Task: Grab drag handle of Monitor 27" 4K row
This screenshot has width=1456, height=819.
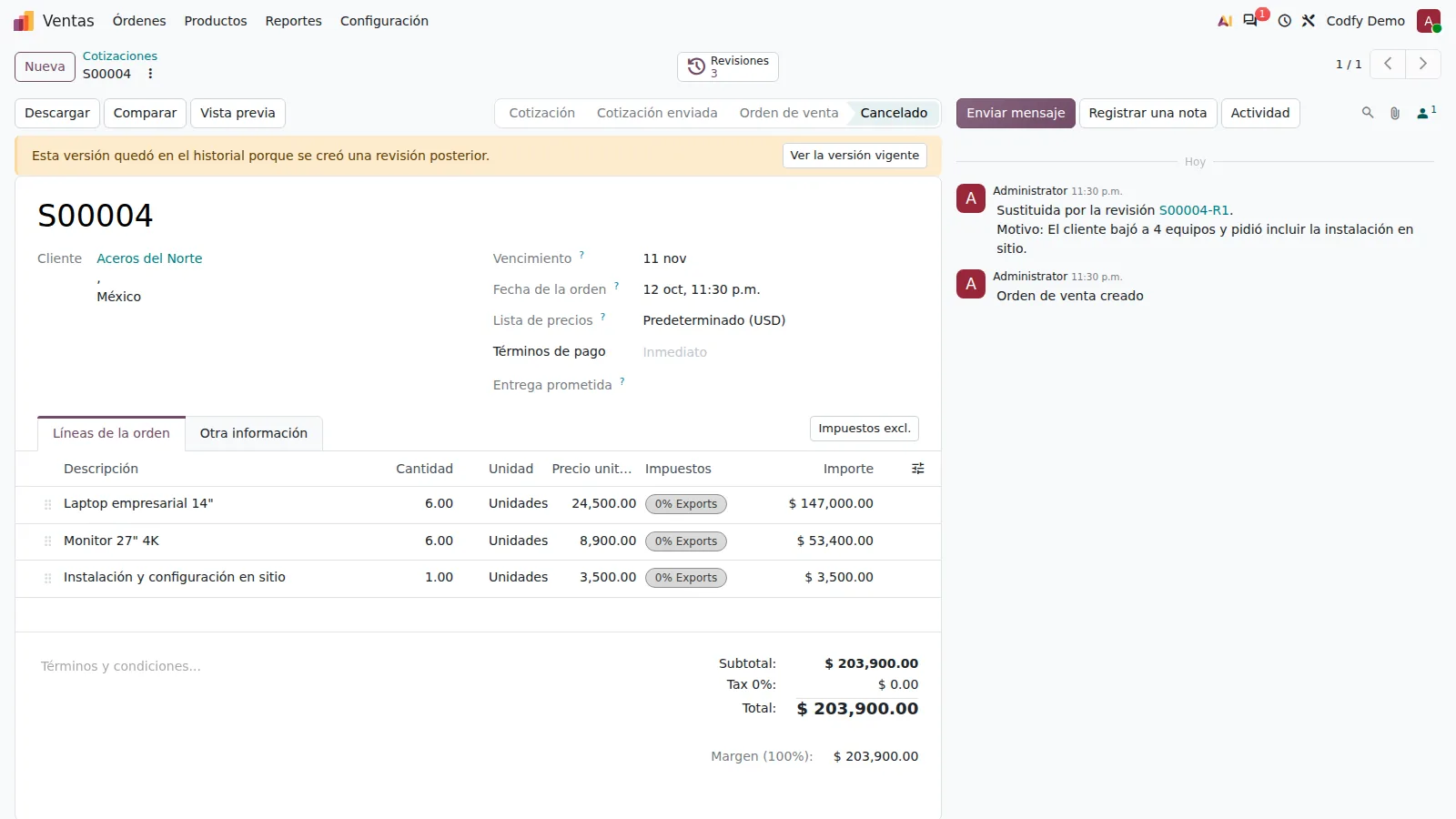Action: (x=48, y=541)
